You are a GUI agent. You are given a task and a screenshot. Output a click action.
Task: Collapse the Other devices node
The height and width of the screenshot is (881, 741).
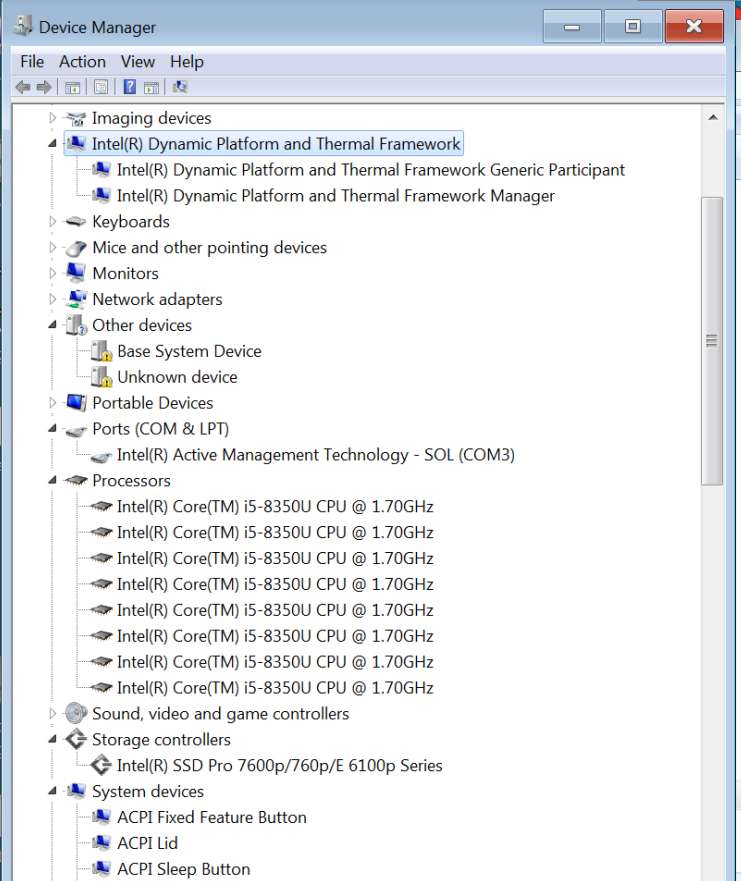[52, 325]
